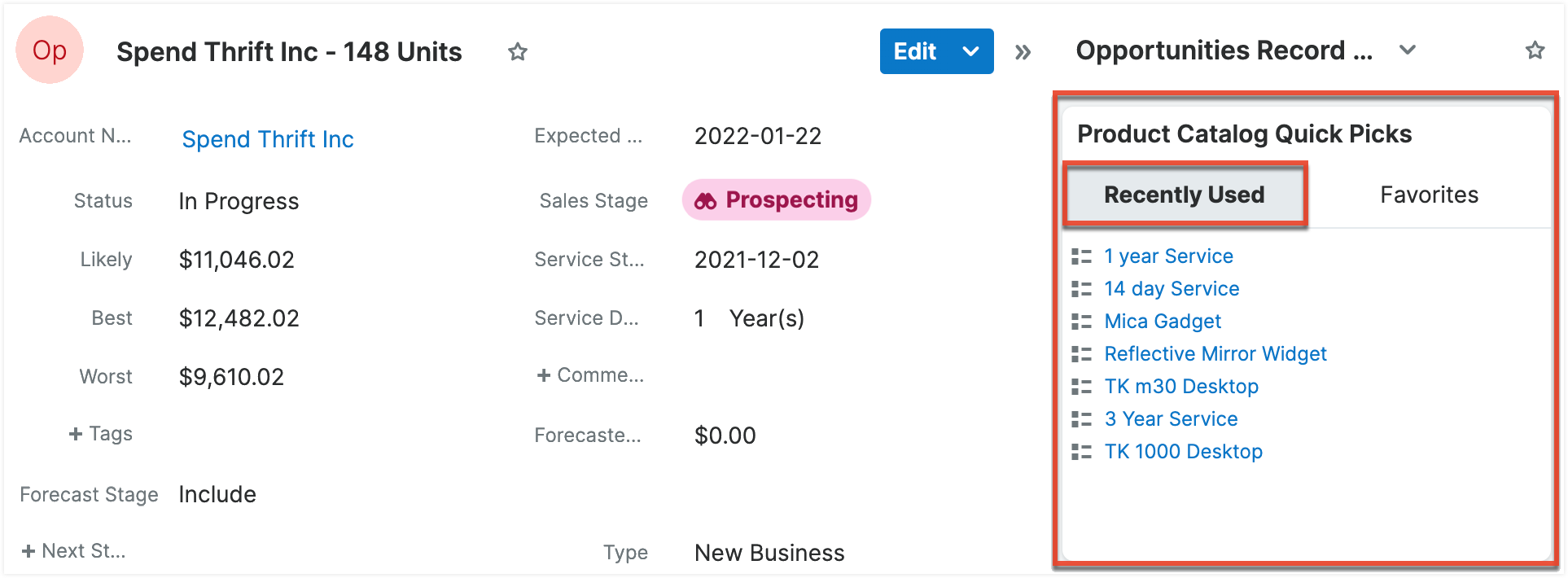Screen dimensions: 1568x578
Task: Click the list icon beside TK m30 Desktop
Action: click(x=1081, y=387)
